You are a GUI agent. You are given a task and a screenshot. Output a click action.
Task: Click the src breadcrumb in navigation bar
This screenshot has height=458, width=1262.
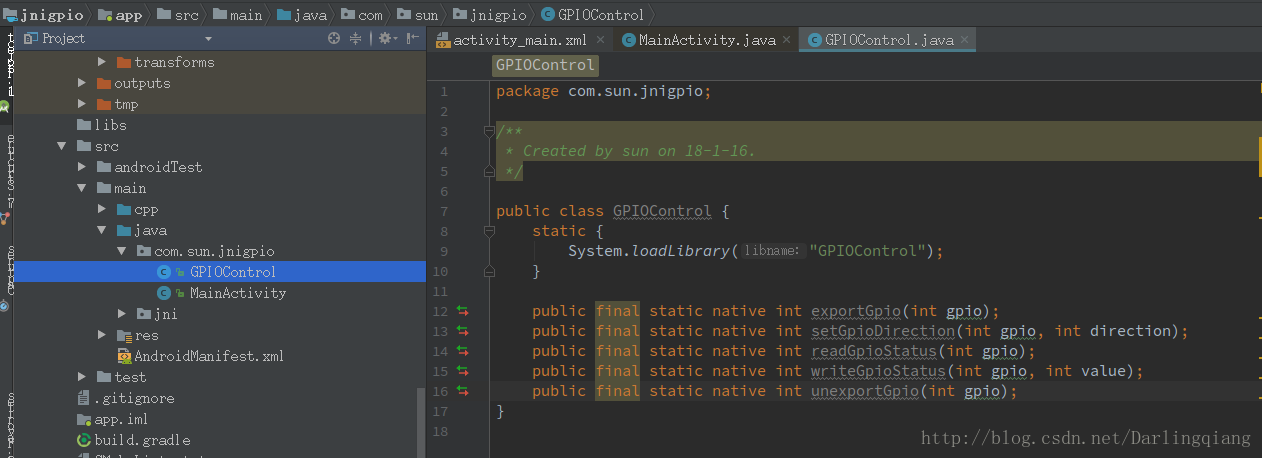click(x=177, y=15)
